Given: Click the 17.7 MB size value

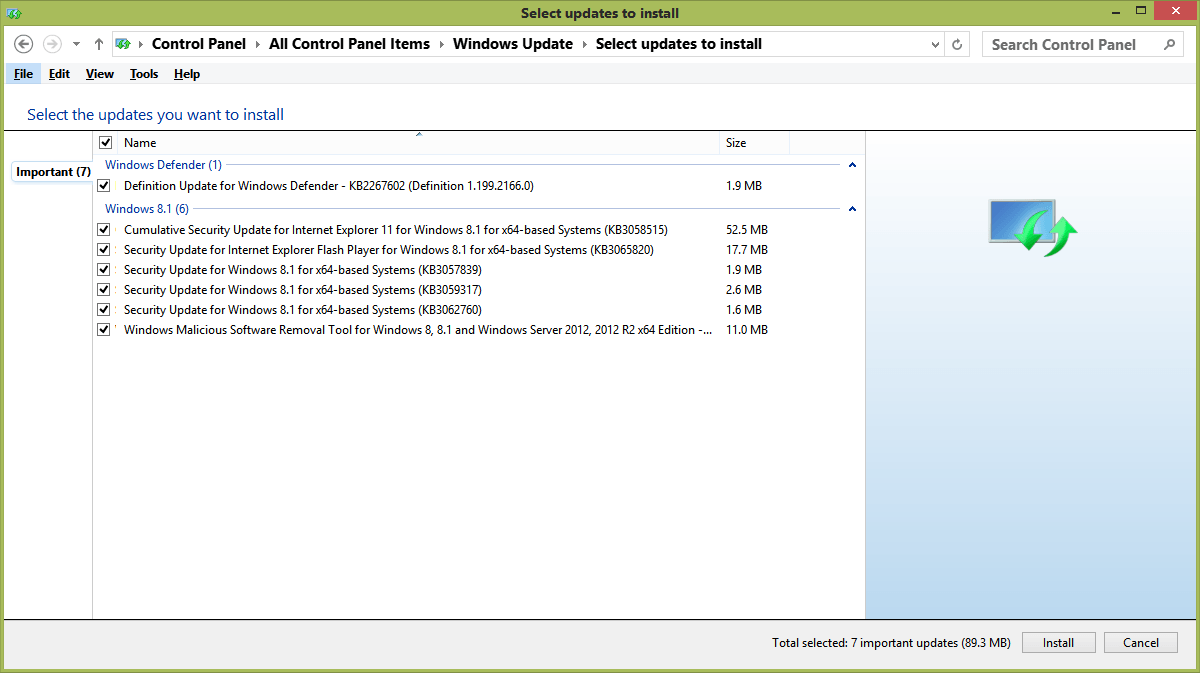Looking at the screenshot, I should pos(747,250).
